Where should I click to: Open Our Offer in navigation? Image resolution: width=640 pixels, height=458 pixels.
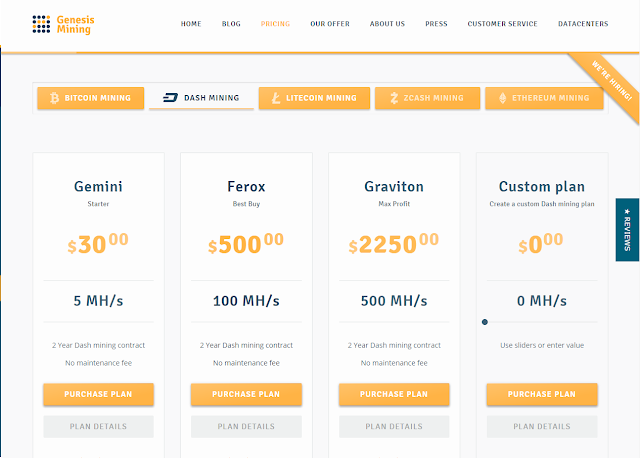pos(330,24)
